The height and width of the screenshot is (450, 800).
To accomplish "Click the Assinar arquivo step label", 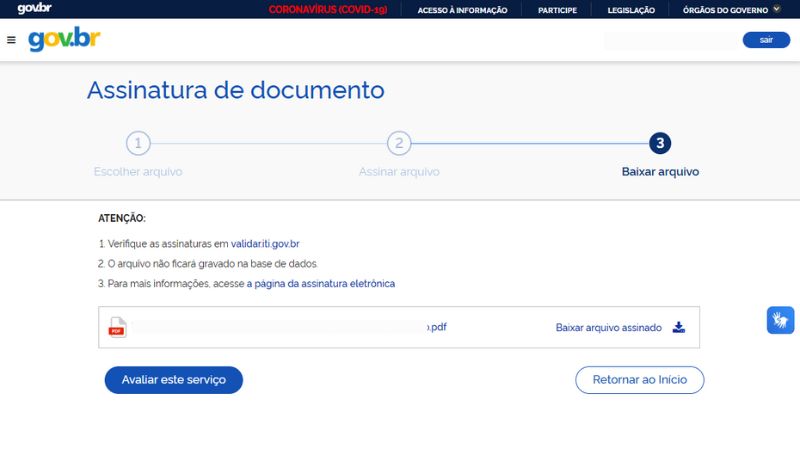I will (399, 171).
